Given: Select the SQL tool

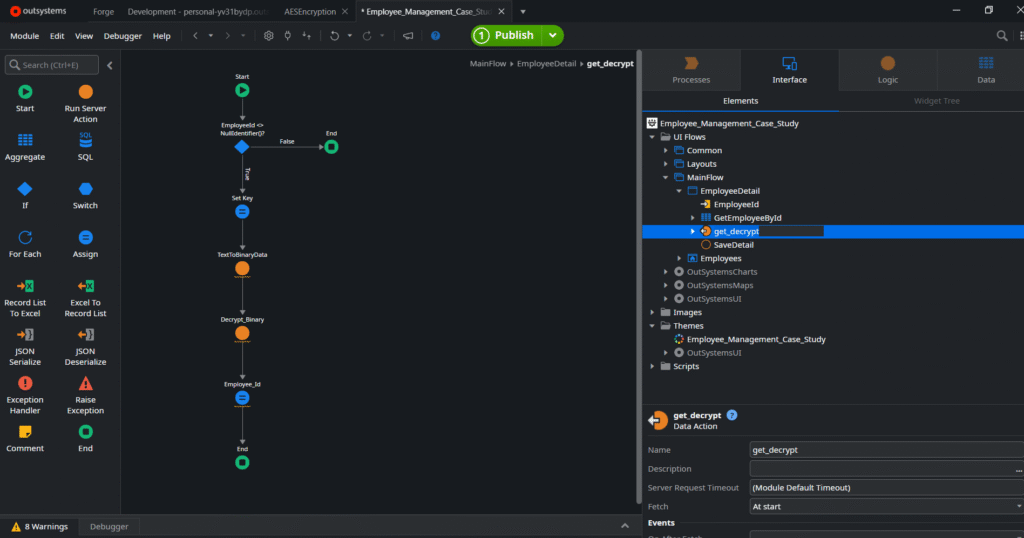Looking at the screenshot, I should 85,147.
